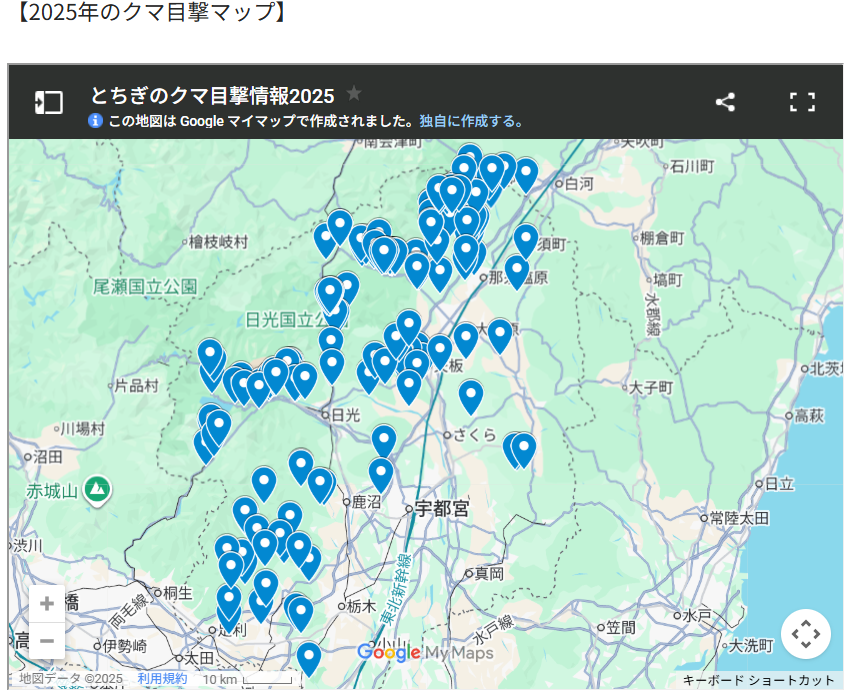The image size is (855, 690).
Task: Click the 赤城山 mountain marker icon
Action: point(97,490)
